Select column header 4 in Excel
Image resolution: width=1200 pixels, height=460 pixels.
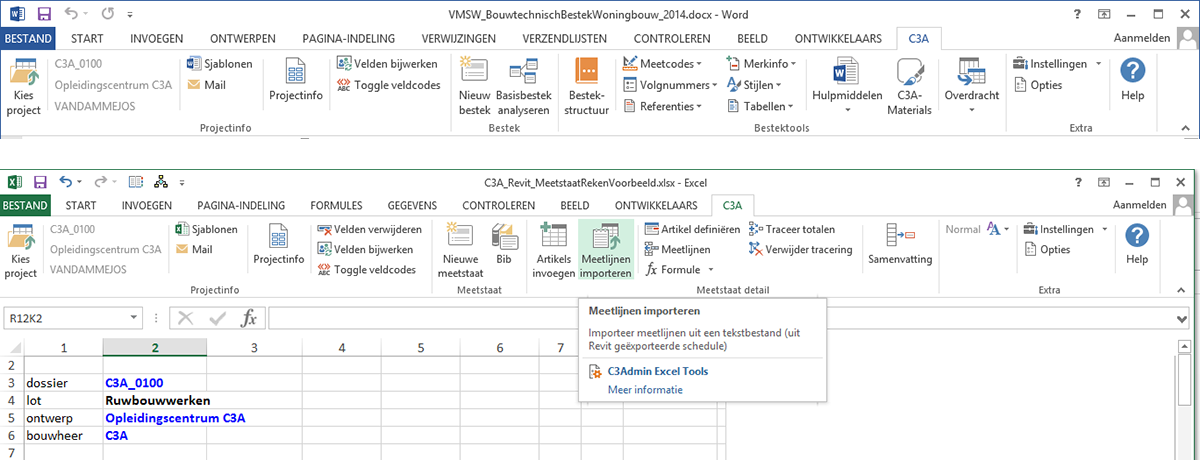point(342,347)
